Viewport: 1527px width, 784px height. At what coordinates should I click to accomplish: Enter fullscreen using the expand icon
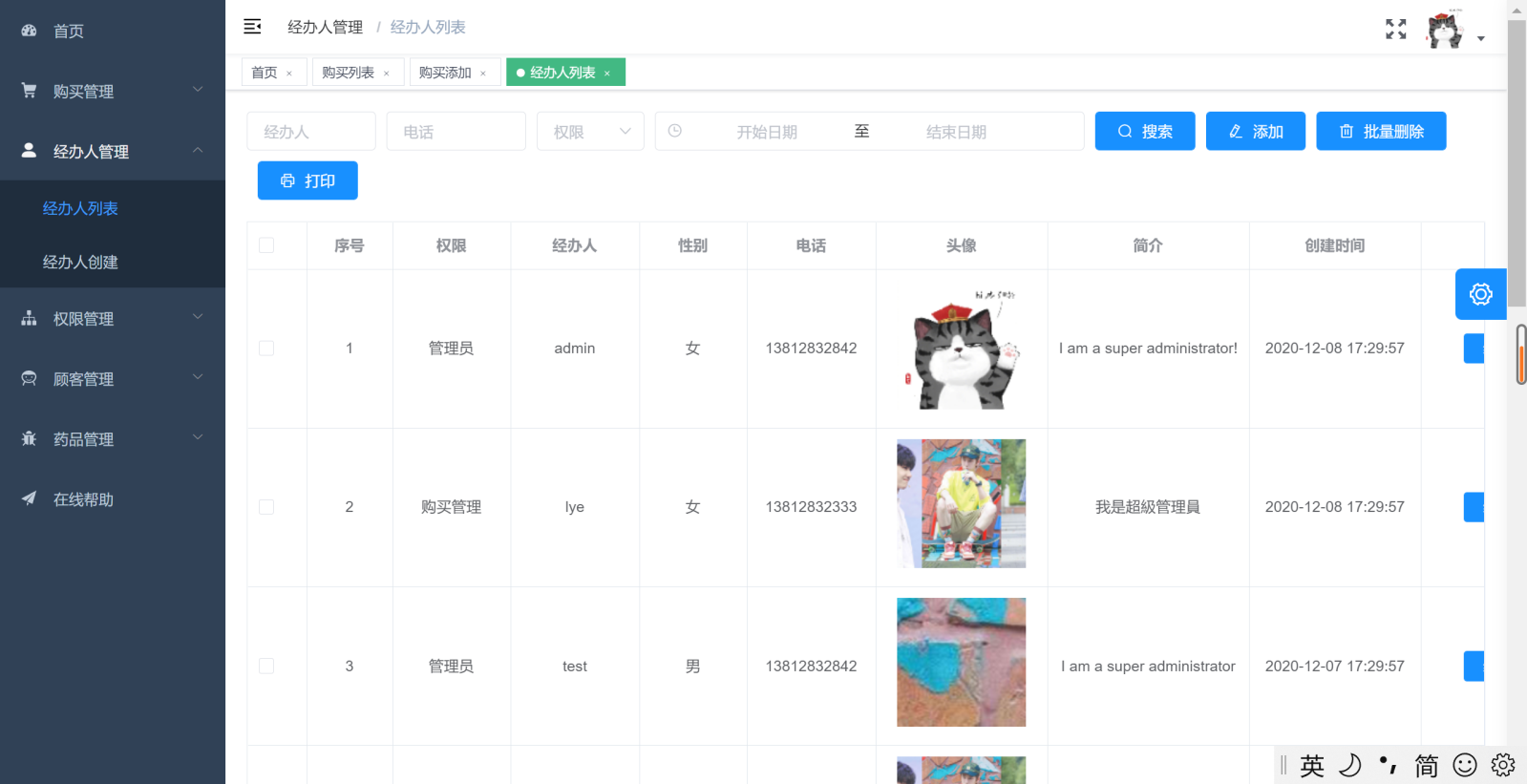point(1396,30)
